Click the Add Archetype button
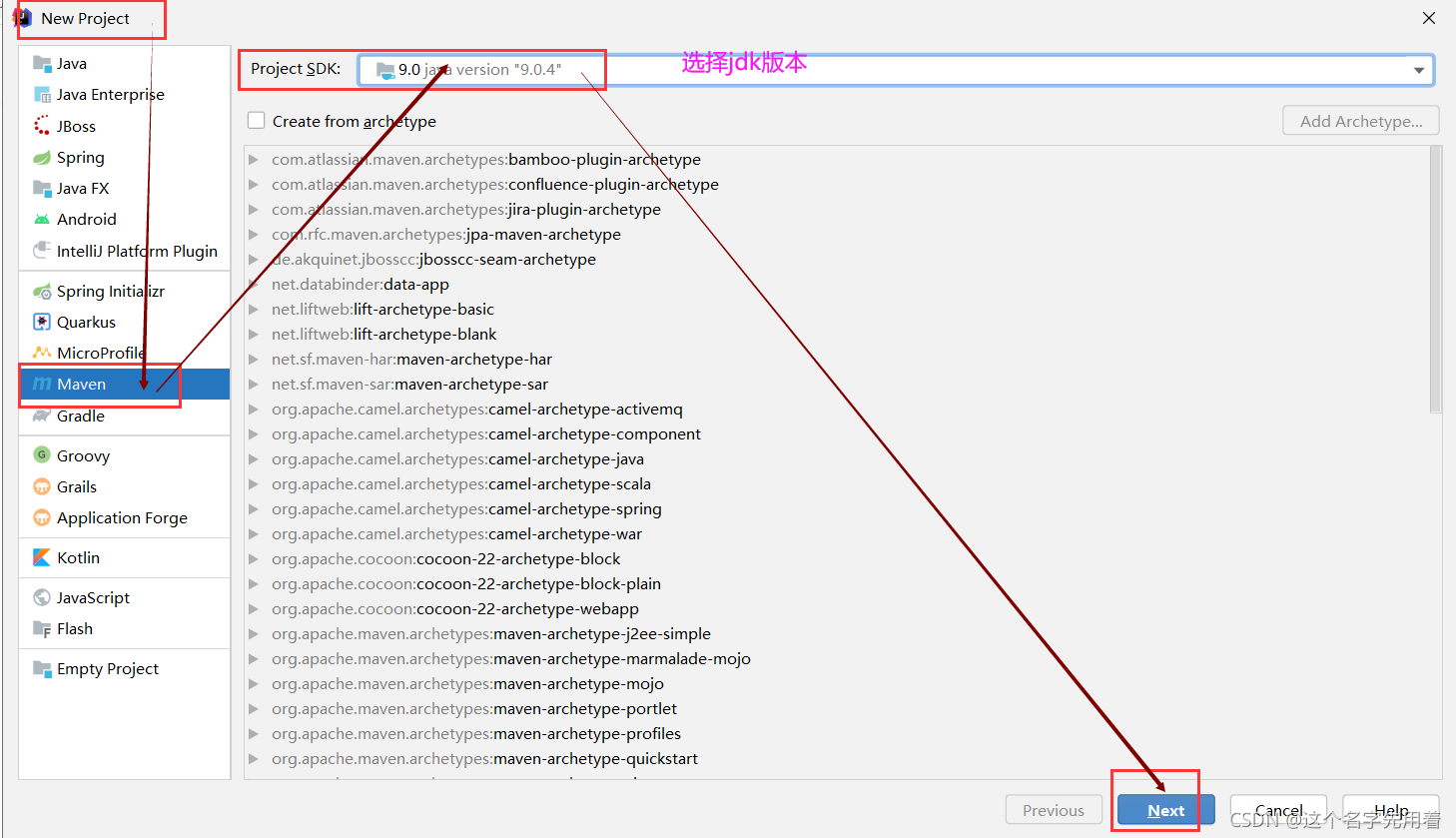This screenshot has height=838, width=1456. pyautogui.click(x=1361, y=121)
